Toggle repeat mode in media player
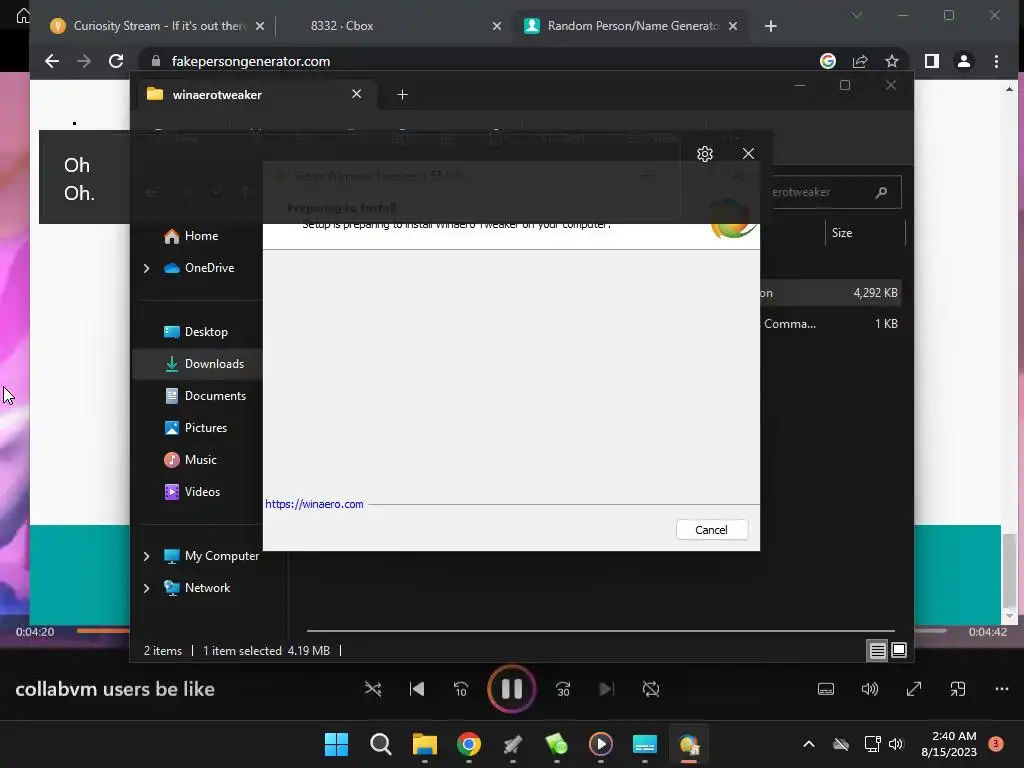 pos(650,689)
